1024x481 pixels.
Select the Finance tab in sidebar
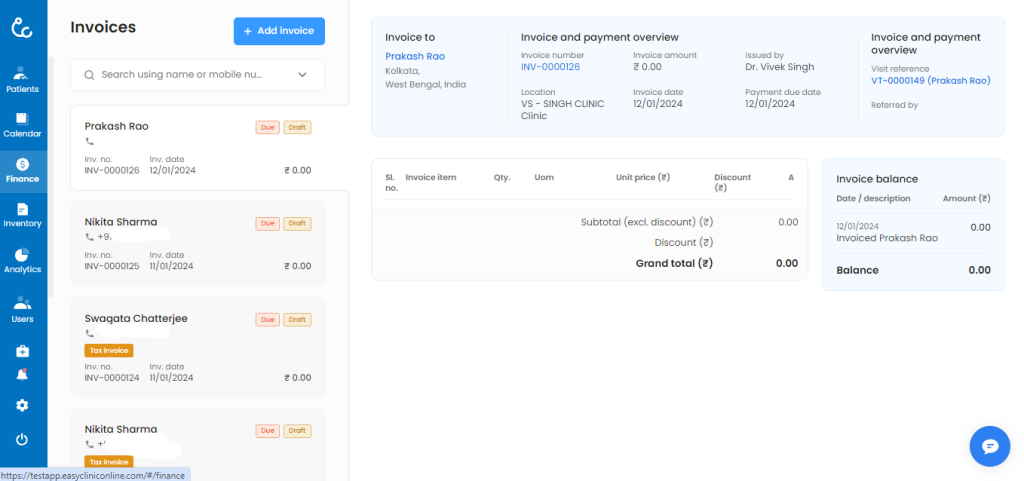click(22, 169)
